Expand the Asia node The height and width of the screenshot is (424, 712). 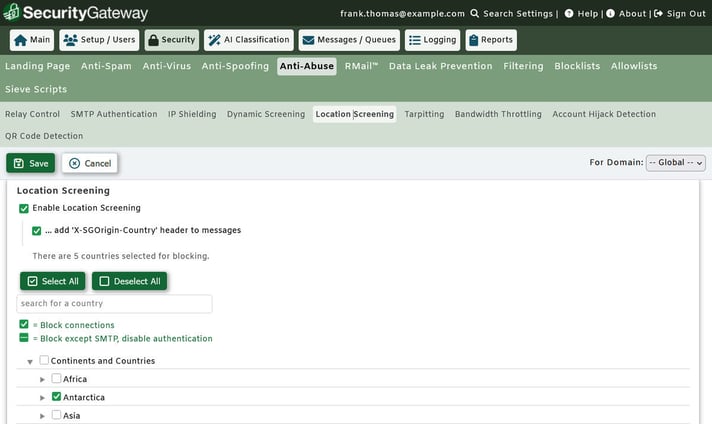click(x=42, y=416)
